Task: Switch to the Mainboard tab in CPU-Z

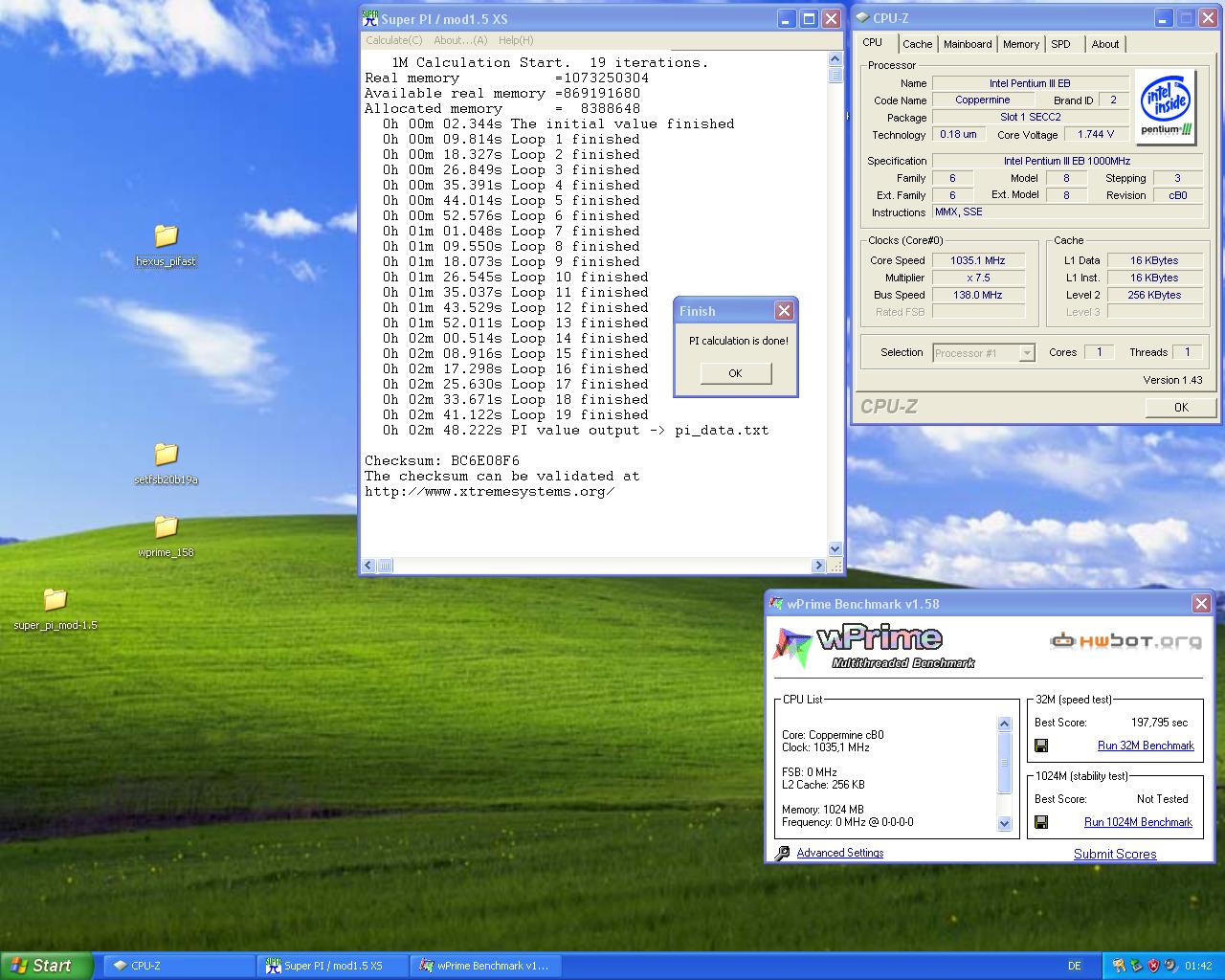Action: [968, 44]
